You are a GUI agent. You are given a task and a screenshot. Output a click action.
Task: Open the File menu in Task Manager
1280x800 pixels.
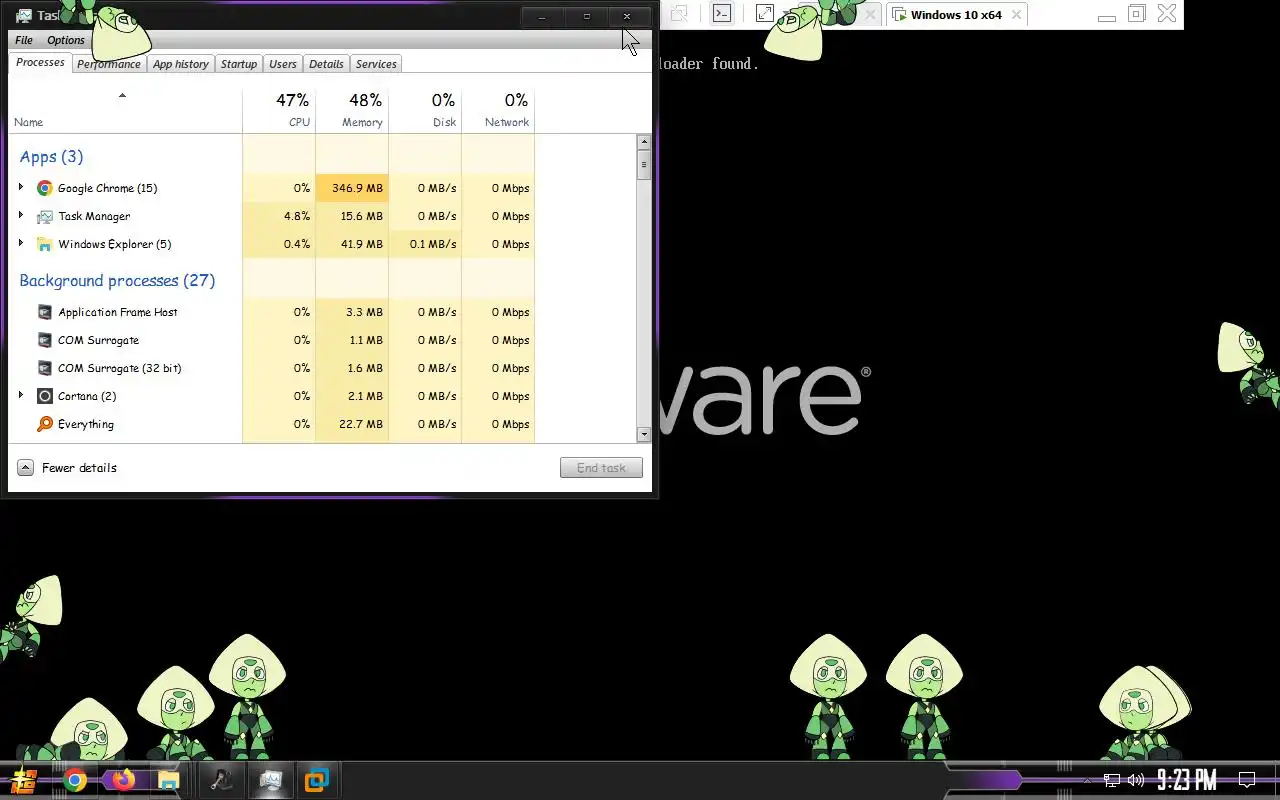point(24,40)
